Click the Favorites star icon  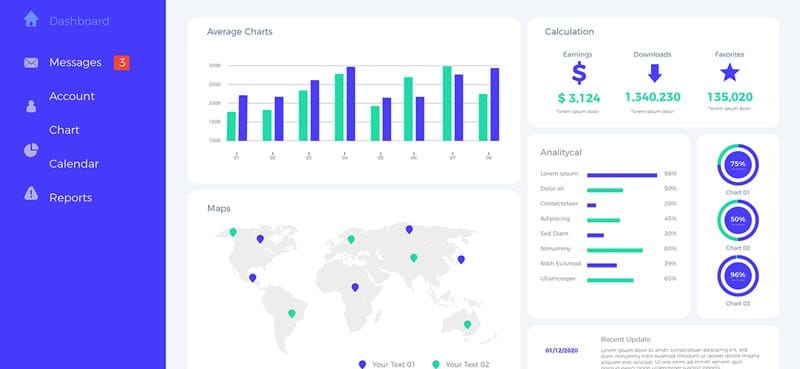pos(730,72)
